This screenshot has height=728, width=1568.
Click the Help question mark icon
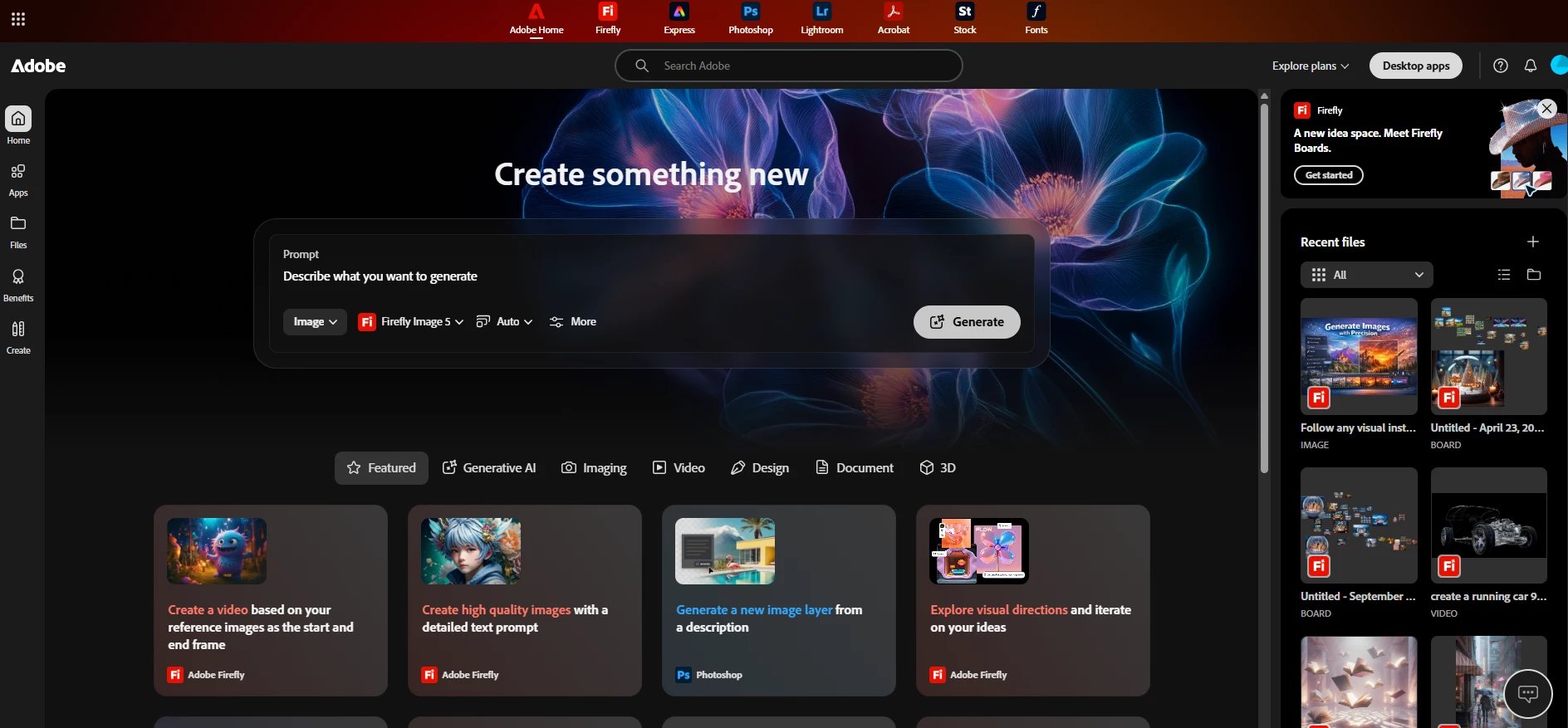click(x=1501, y=66)
